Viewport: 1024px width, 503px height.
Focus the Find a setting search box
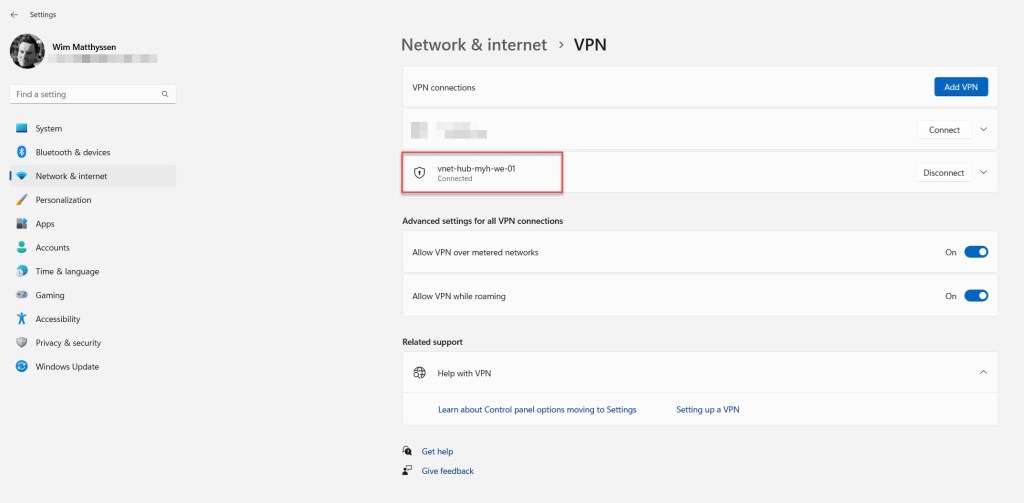coord(85,94)
